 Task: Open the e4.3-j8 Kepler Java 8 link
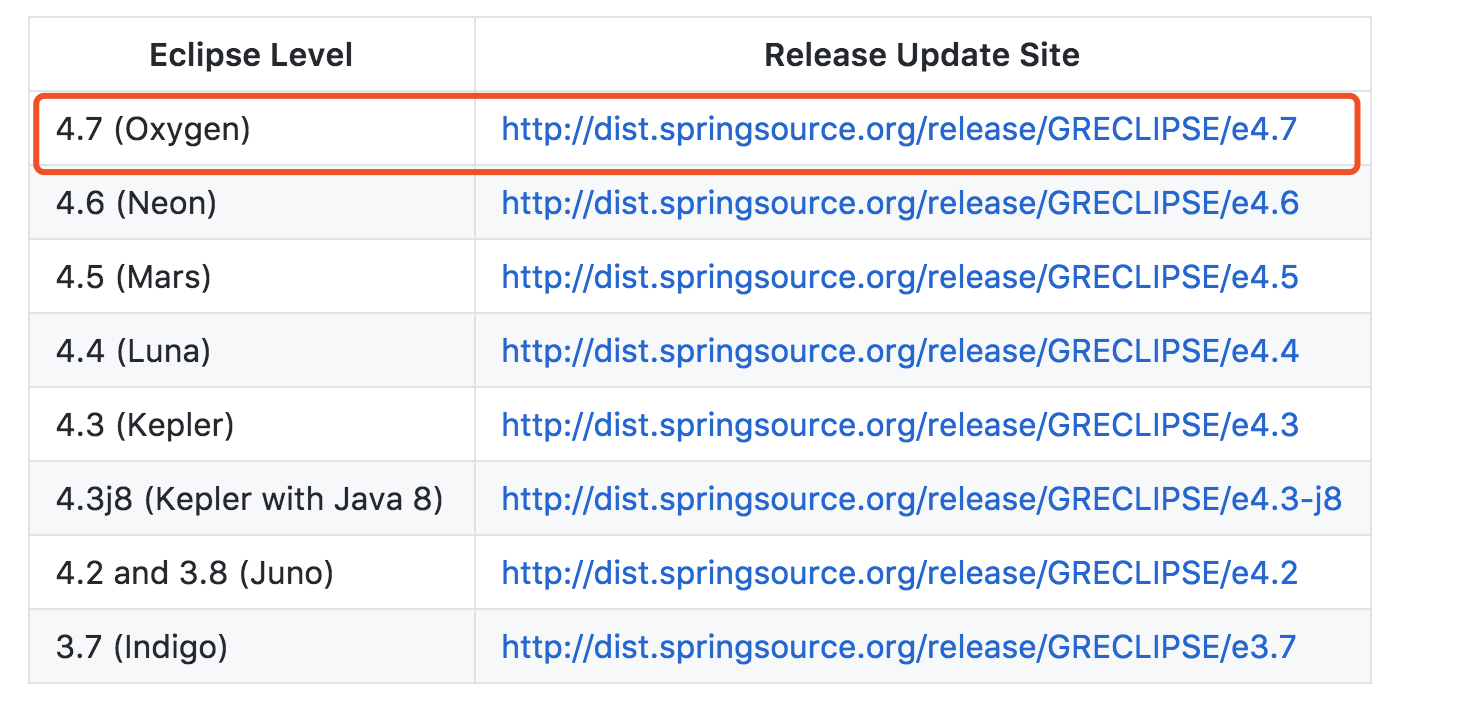point(921,499)
